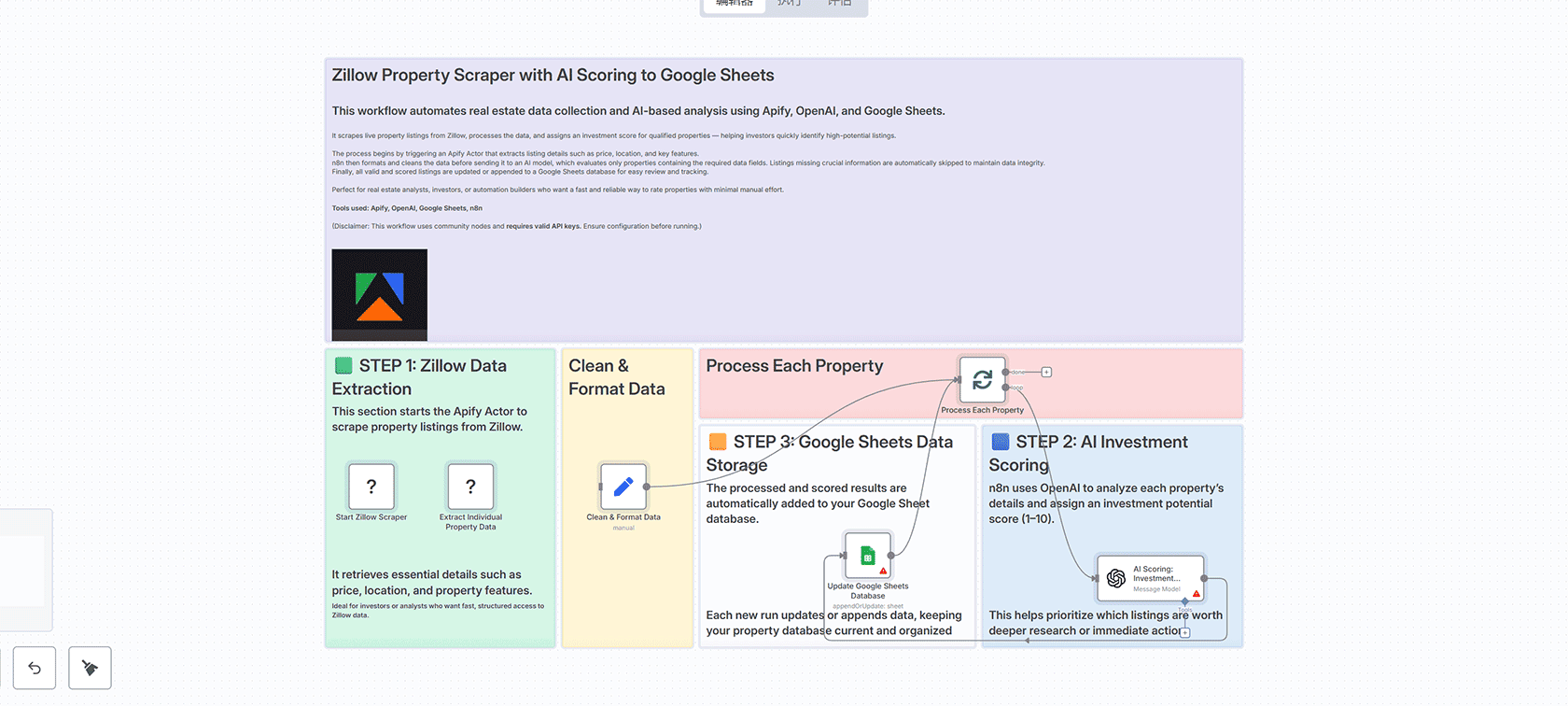Select the 'Zillow Property Scraper with AI Scoring' title
Screen dimensions: 1568x706
click(x=553, y=76)
